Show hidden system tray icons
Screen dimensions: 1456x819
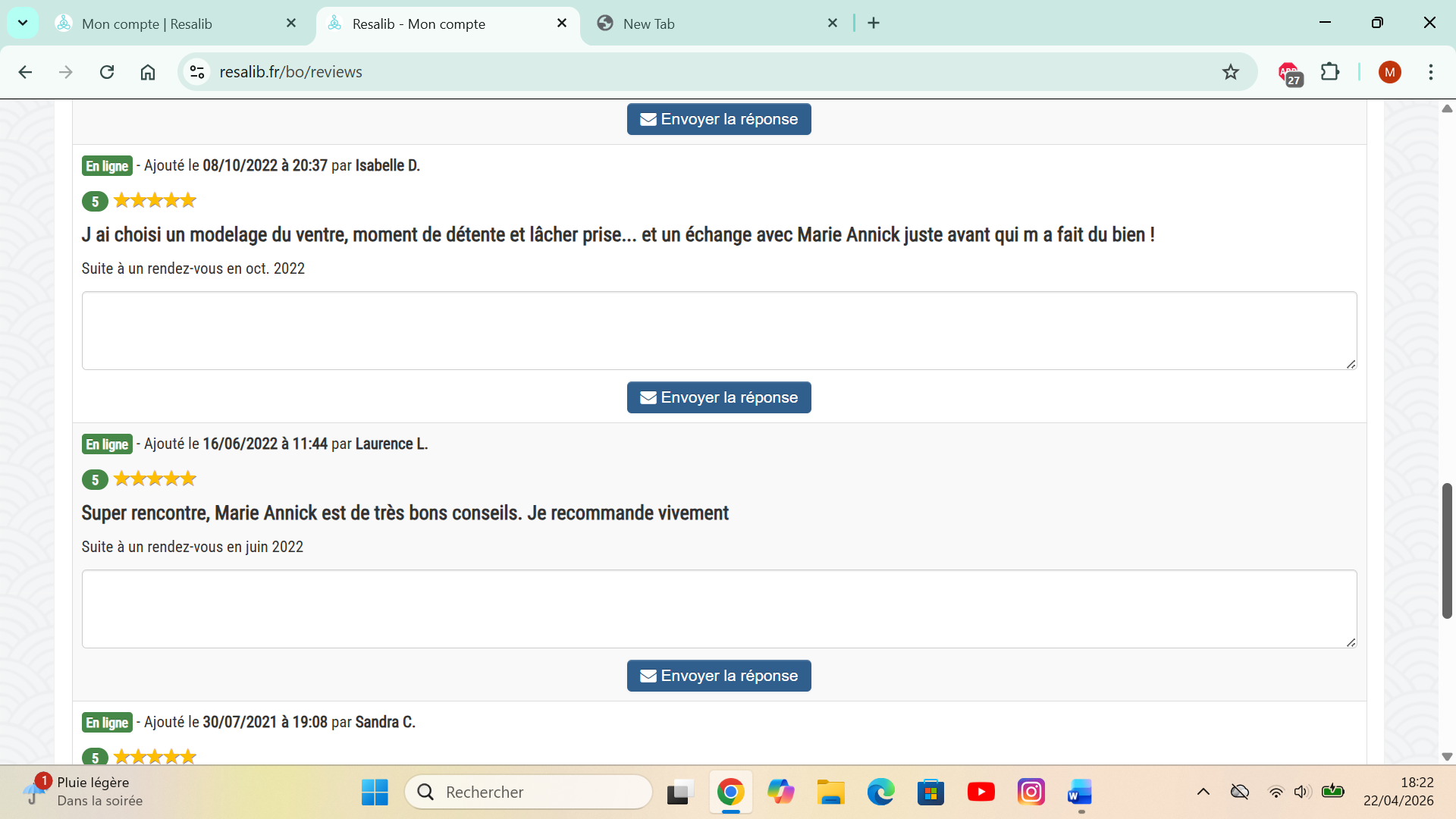point(1203,792)
